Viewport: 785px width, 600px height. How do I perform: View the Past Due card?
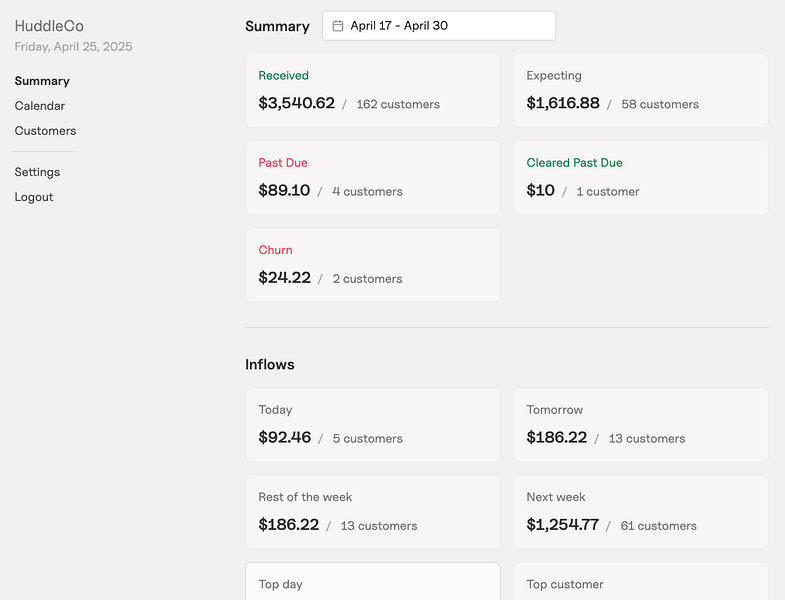click(x=372, y=177)
